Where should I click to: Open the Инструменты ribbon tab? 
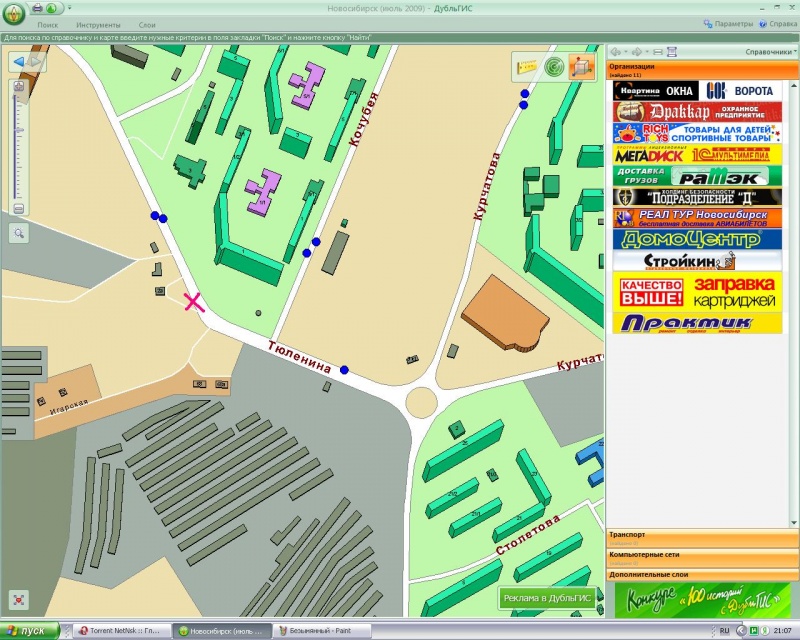point(98,23)
